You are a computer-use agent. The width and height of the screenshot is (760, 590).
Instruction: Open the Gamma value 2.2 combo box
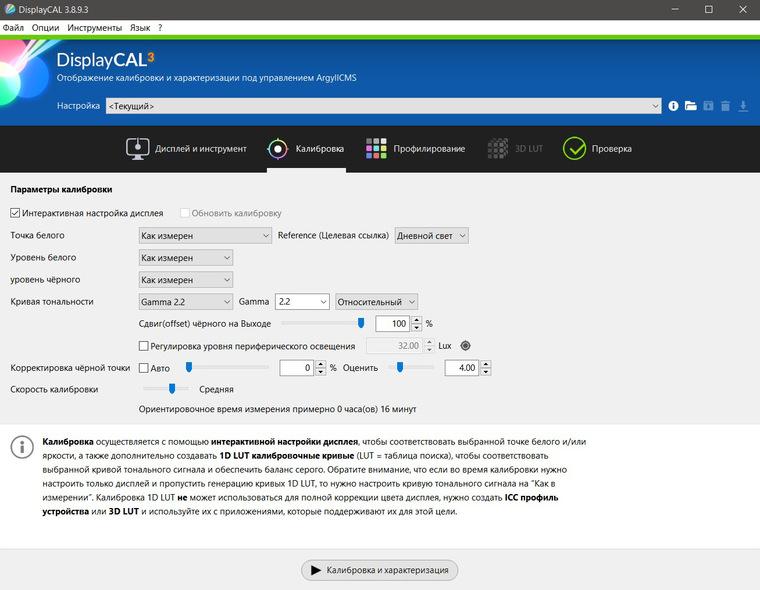click(302, 302)
